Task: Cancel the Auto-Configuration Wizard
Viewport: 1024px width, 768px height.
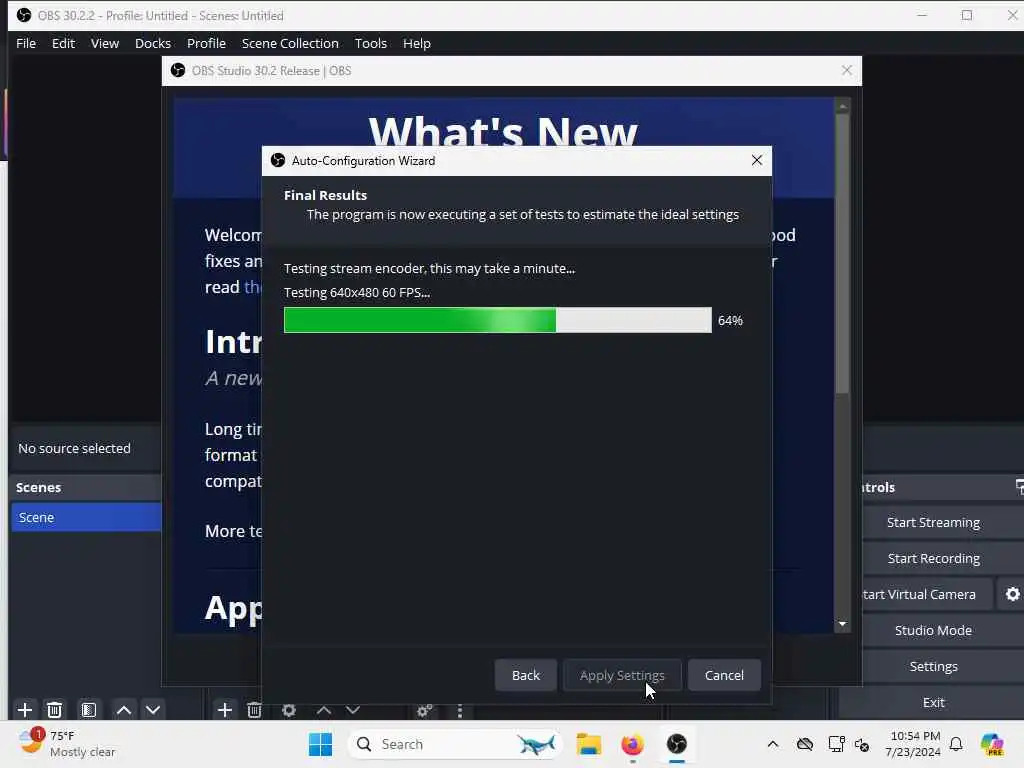Action: point(724,675)
